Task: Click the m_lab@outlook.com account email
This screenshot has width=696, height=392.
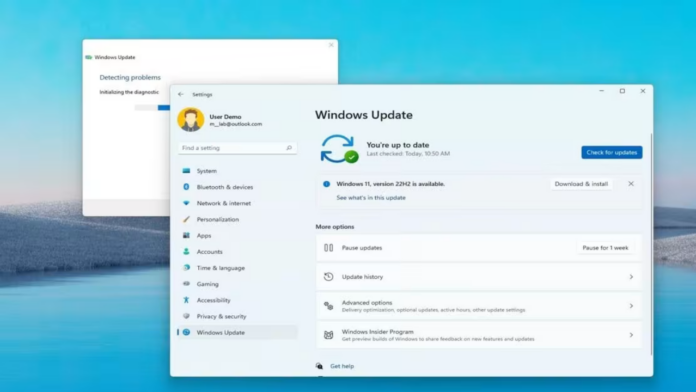Action: [236, 124]
